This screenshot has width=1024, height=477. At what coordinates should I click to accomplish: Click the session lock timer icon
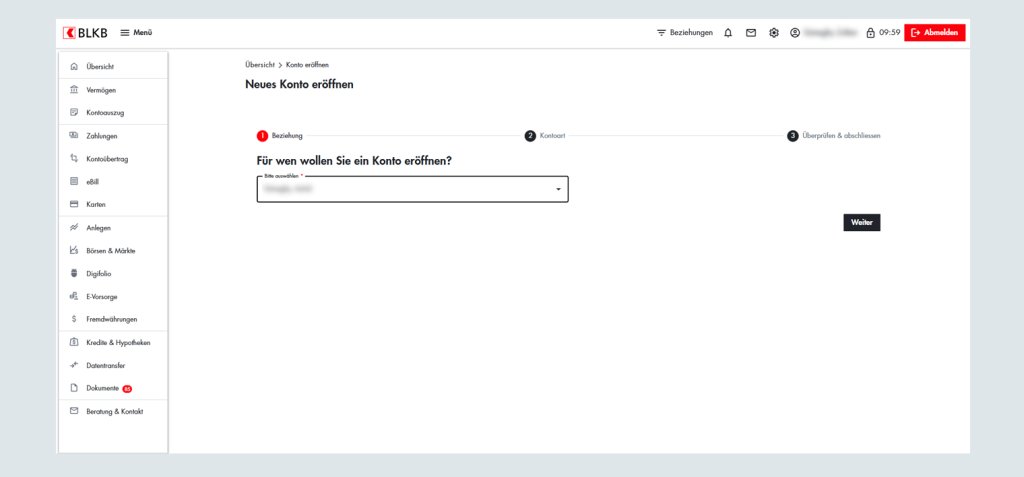pyautogui.click(x=871, y=33)
